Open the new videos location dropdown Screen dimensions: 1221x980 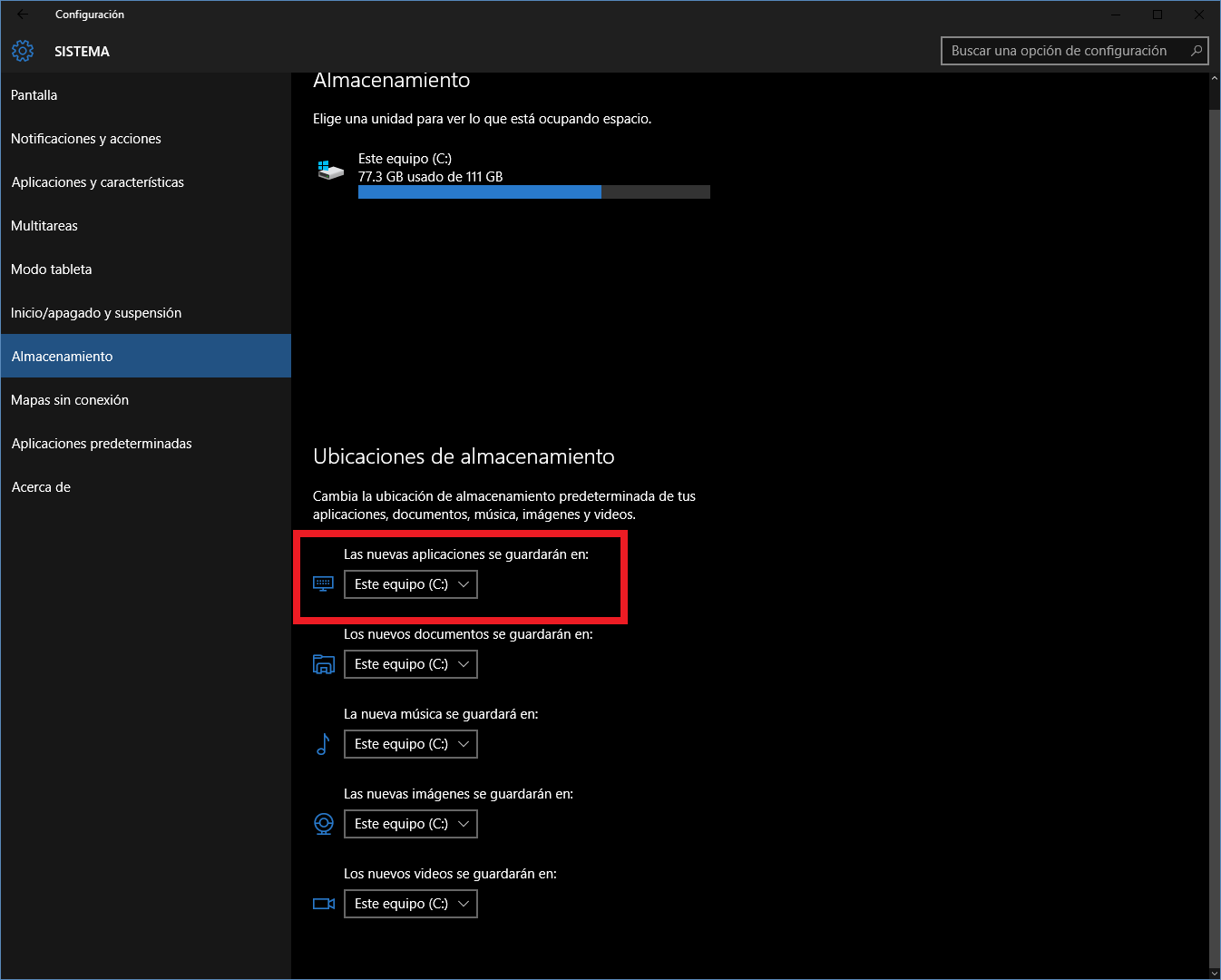(410, 904)
